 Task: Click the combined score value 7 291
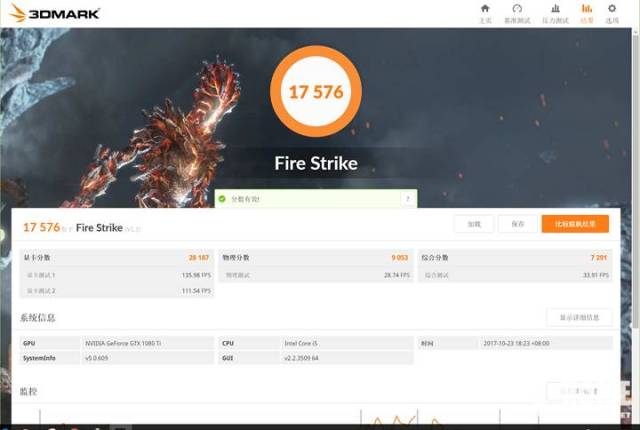coord(599,257)
